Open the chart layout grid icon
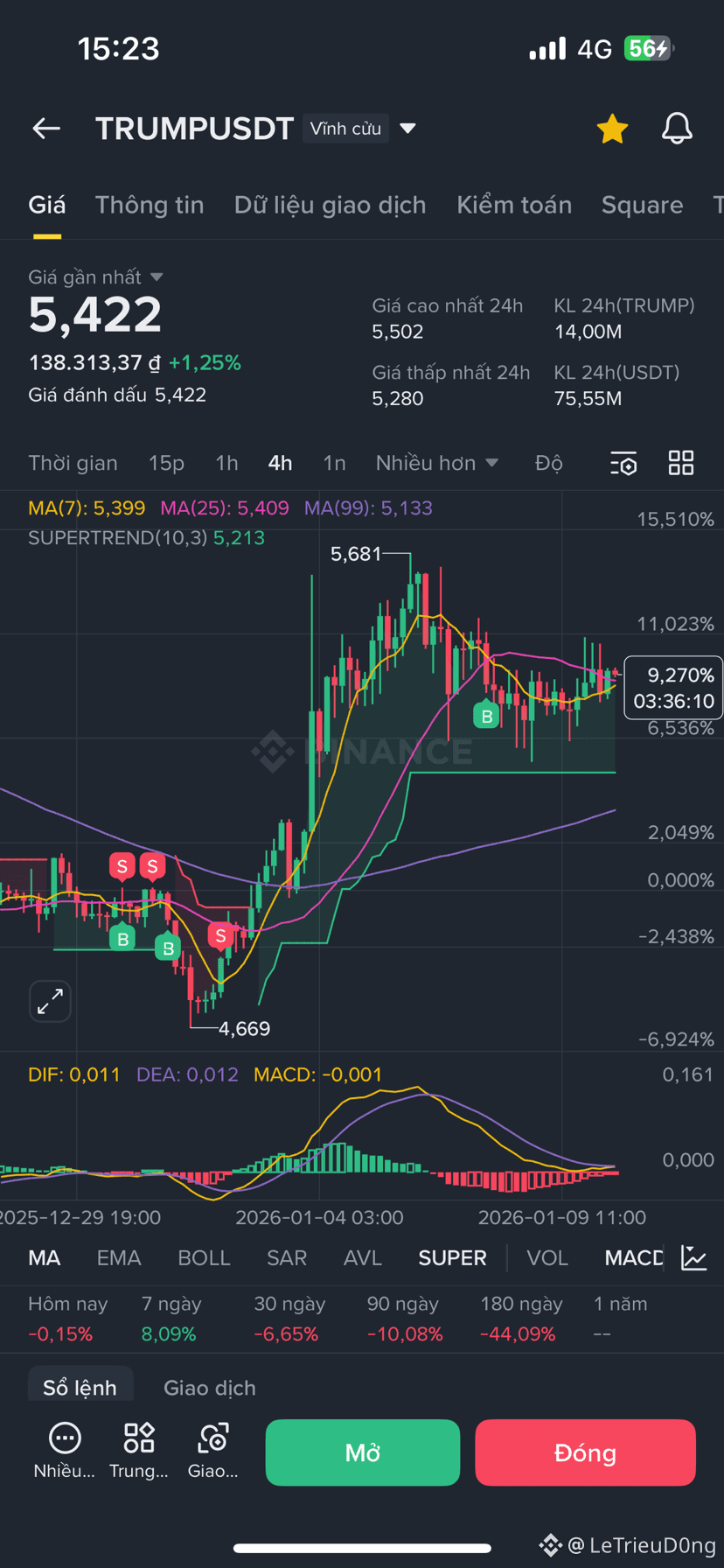The height and width of the screenshot is (1568, 724). [681, 463]
